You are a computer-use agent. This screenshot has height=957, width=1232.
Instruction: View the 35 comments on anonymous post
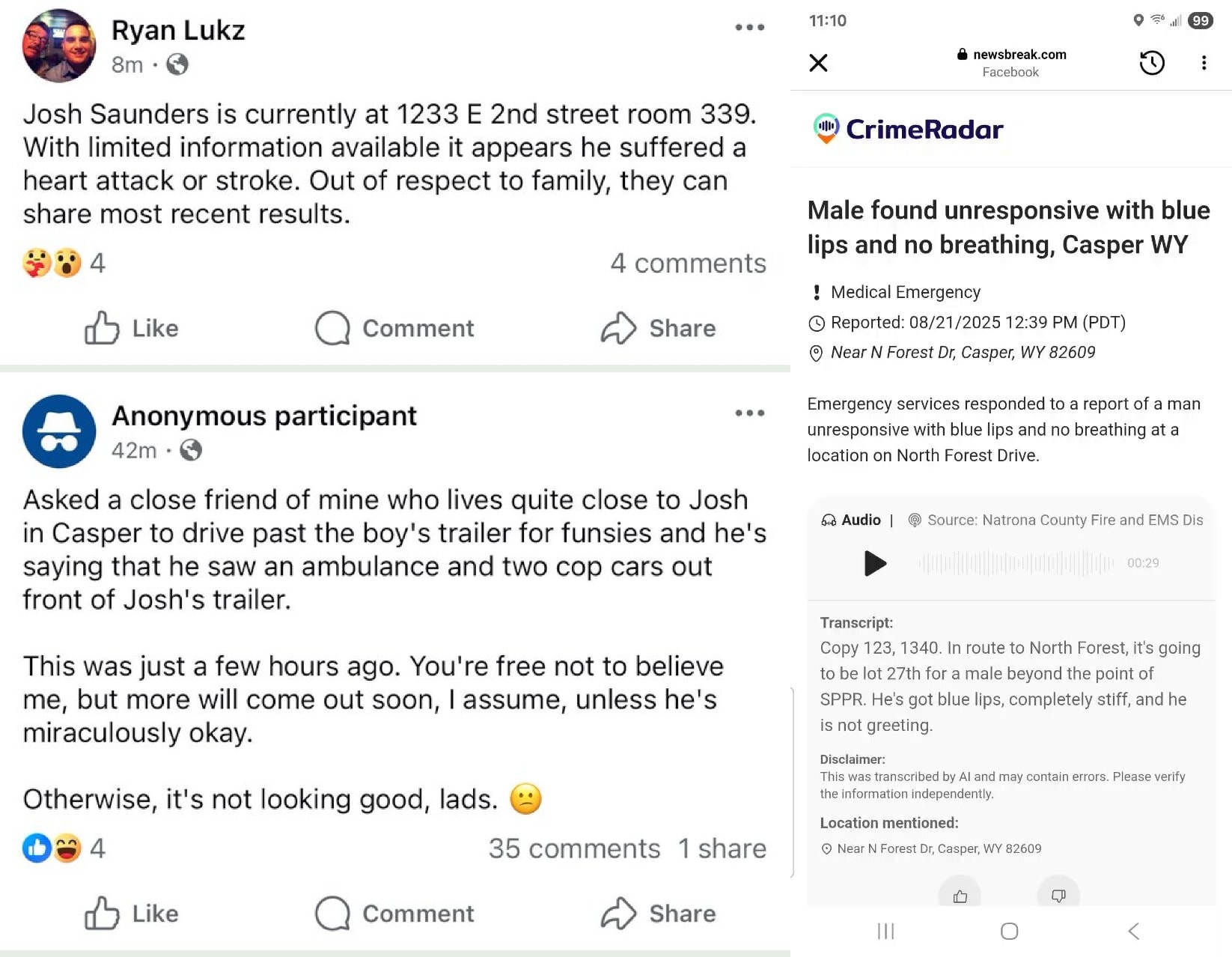click(x=574, y=848)
